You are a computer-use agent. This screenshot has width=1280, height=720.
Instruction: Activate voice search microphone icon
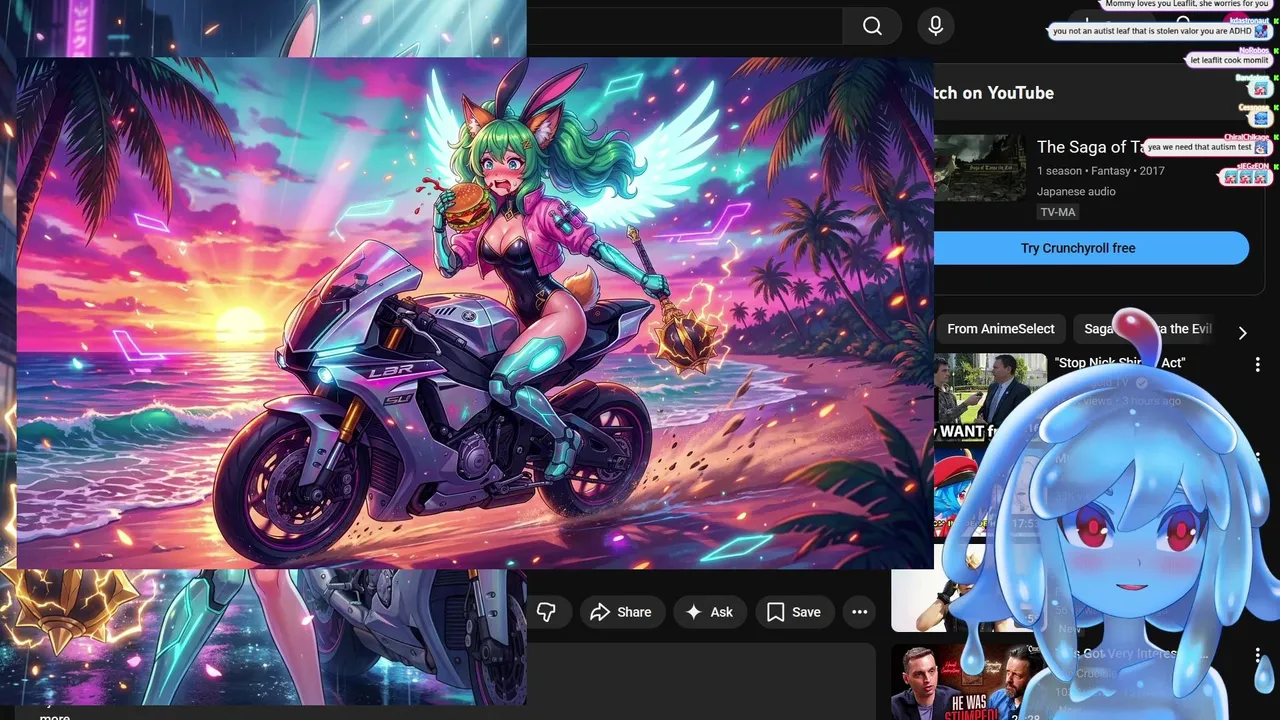pyautogui.click(x=935, y=26)
